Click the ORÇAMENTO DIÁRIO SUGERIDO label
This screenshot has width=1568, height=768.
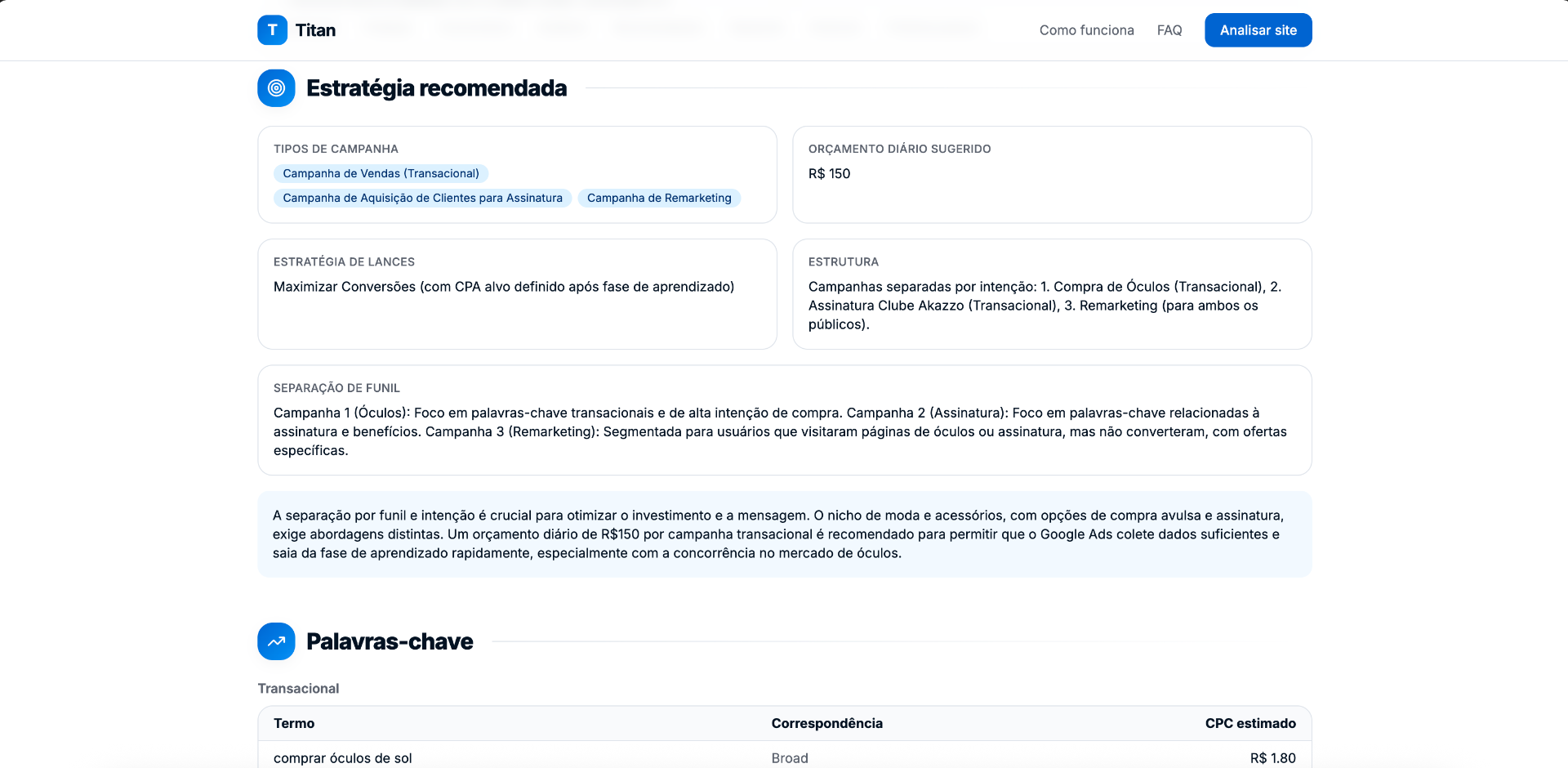899,149
